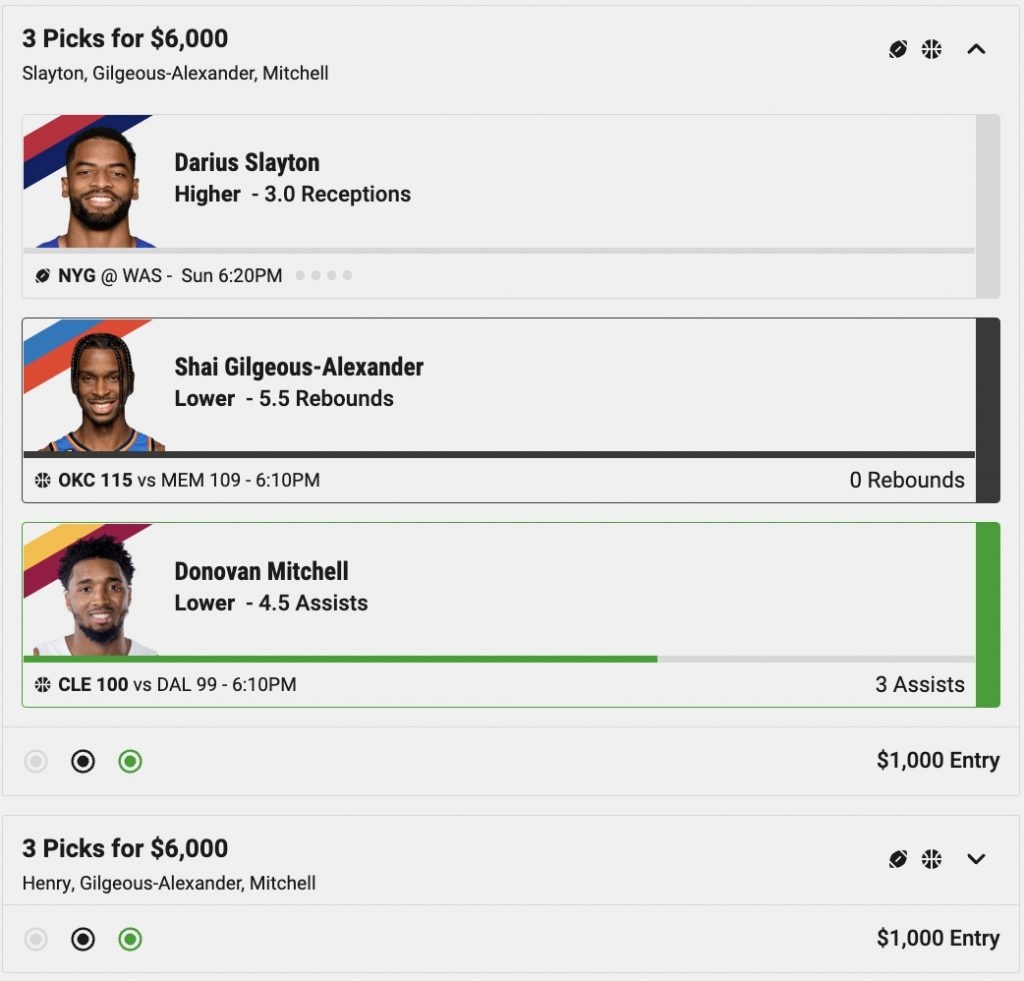Click Donovan Mitchell player name
Screen dimensions: 1024x981
pos(261,571)
